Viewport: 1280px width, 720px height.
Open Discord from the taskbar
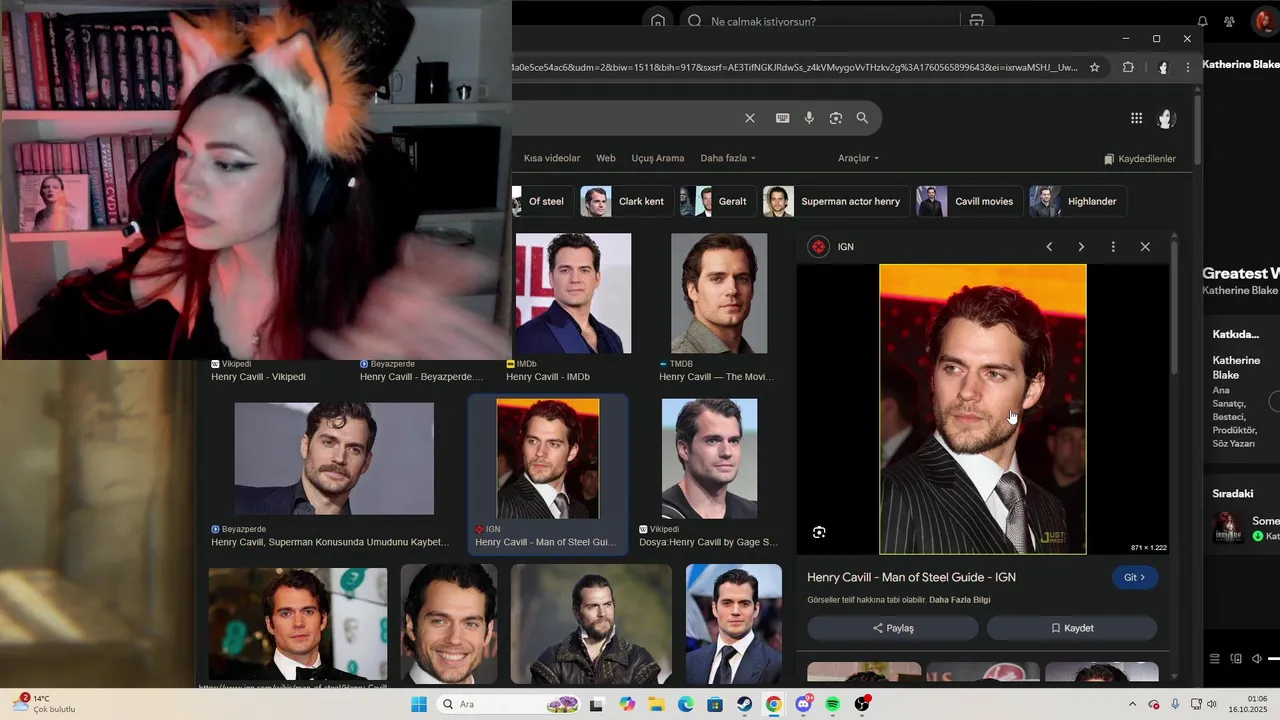point(803,704)
